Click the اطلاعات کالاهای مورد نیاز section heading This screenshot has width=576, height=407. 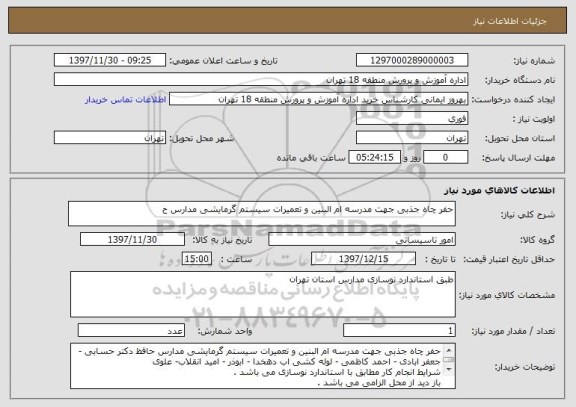499,190
